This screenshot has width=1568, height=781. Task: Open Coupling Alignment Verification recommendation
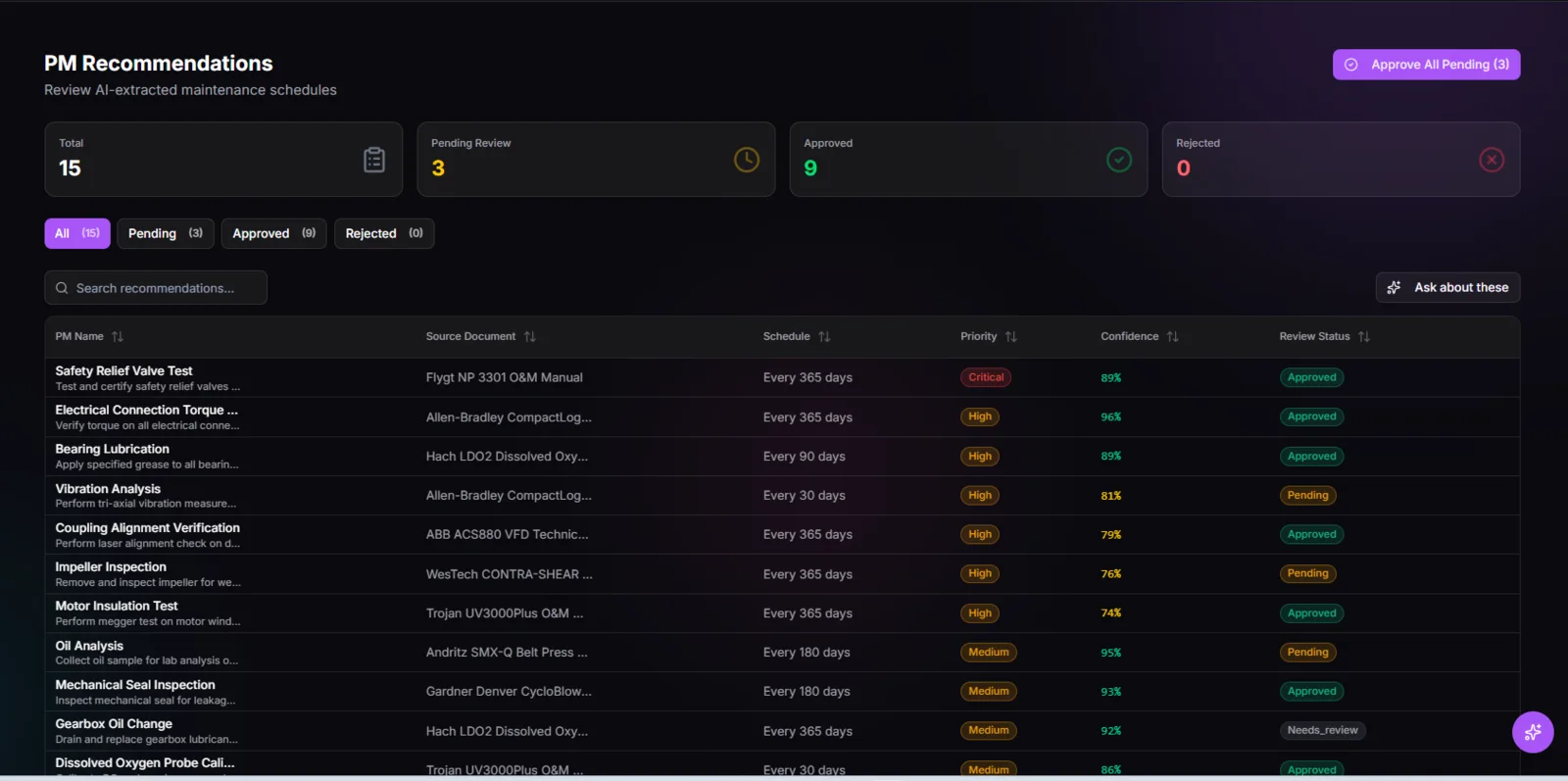coord(782,534)
